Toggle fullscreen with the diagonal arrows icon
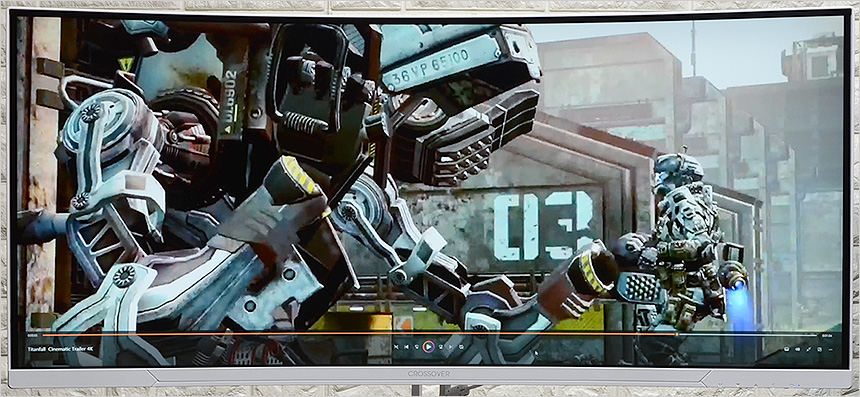 [x=808, y=349]
